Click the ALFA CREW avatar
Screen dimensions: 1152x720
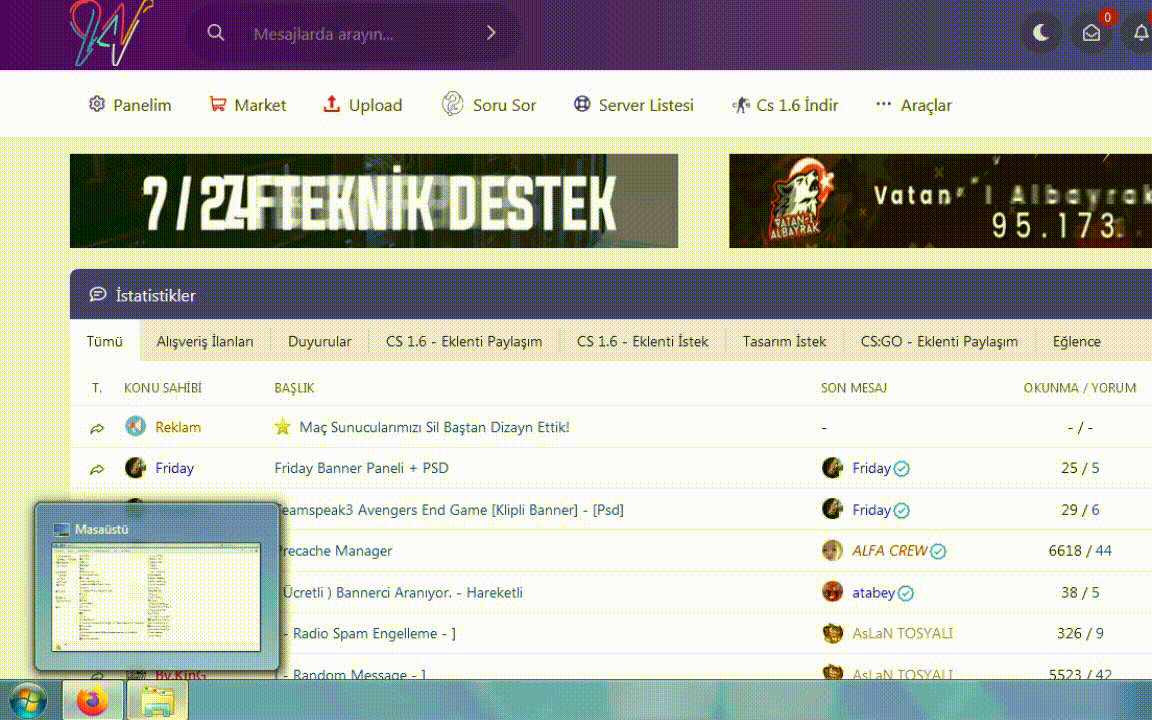coord(832,550)
